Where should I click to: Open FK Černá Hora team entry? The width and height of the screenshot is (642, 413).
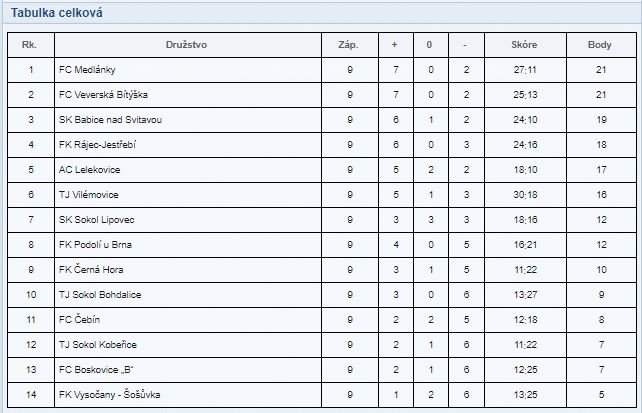91,269
